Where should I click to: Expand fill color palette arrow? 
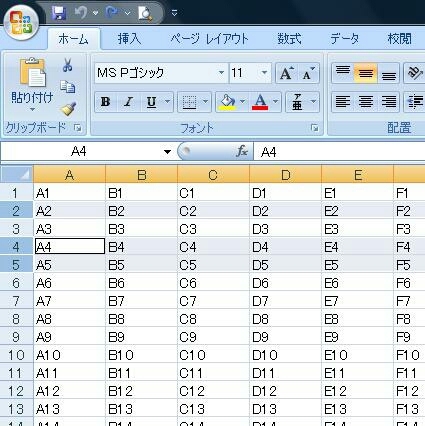tap(243, 102)
